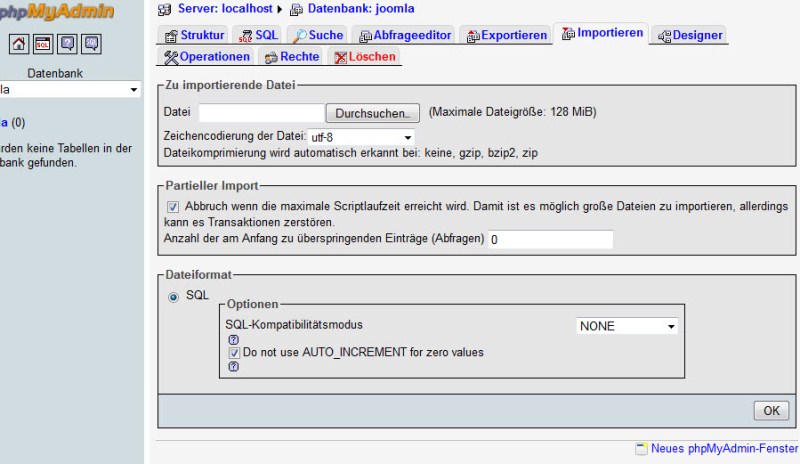Select the SQL format radio button
The width and height of the screenshot is (800, 464).
tap(173, 296)
